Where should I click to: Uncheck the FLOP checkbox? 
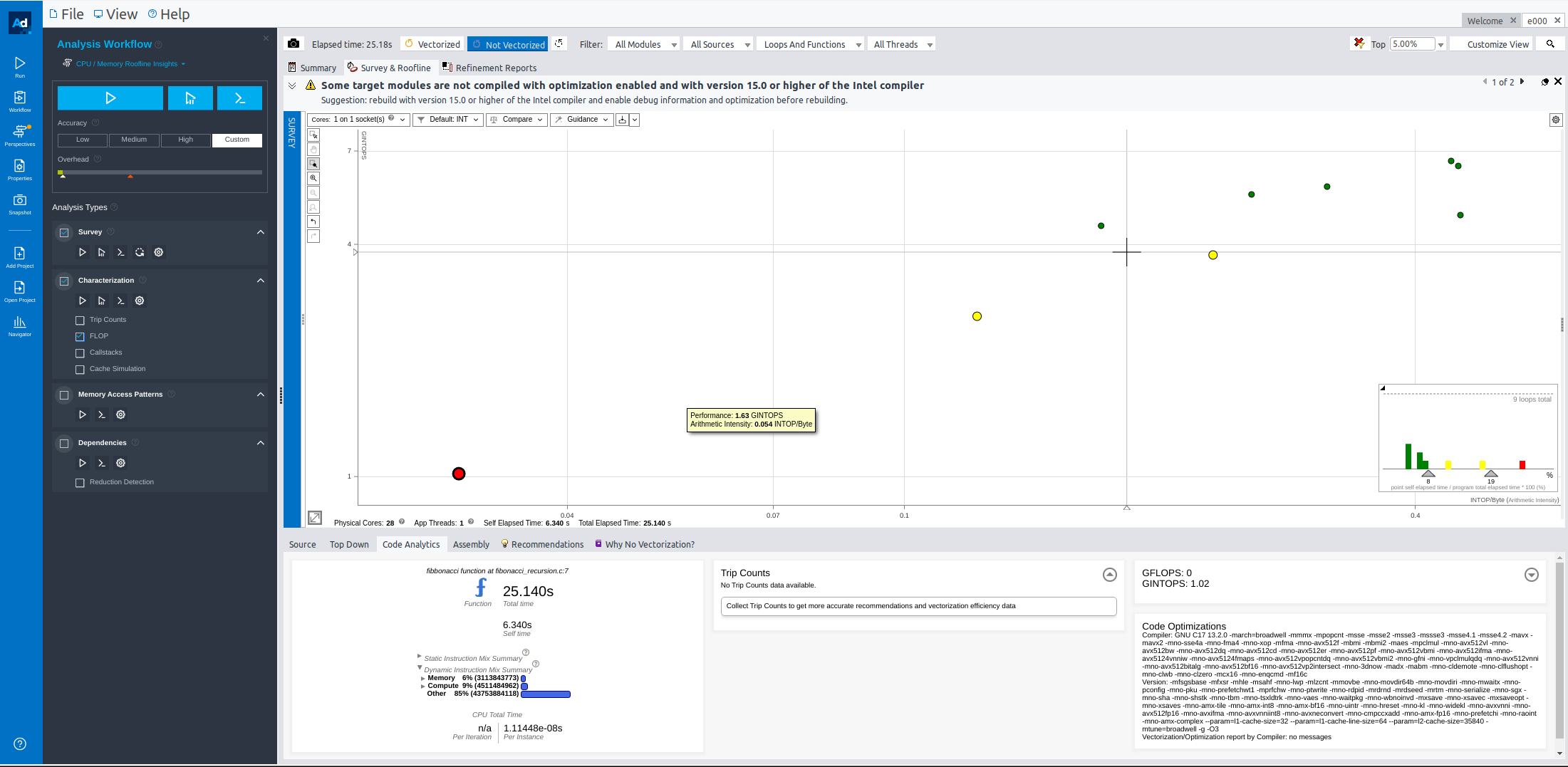[80, 337]
